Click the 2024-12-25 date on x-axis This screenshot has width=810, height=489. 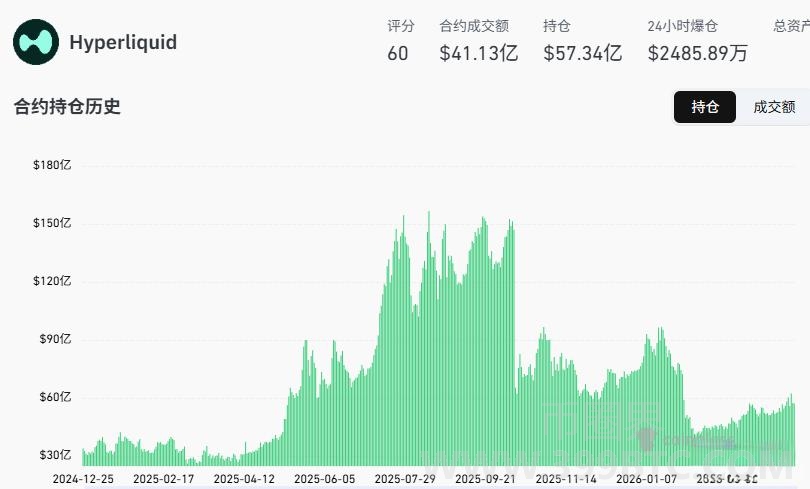tap(83, 479)
